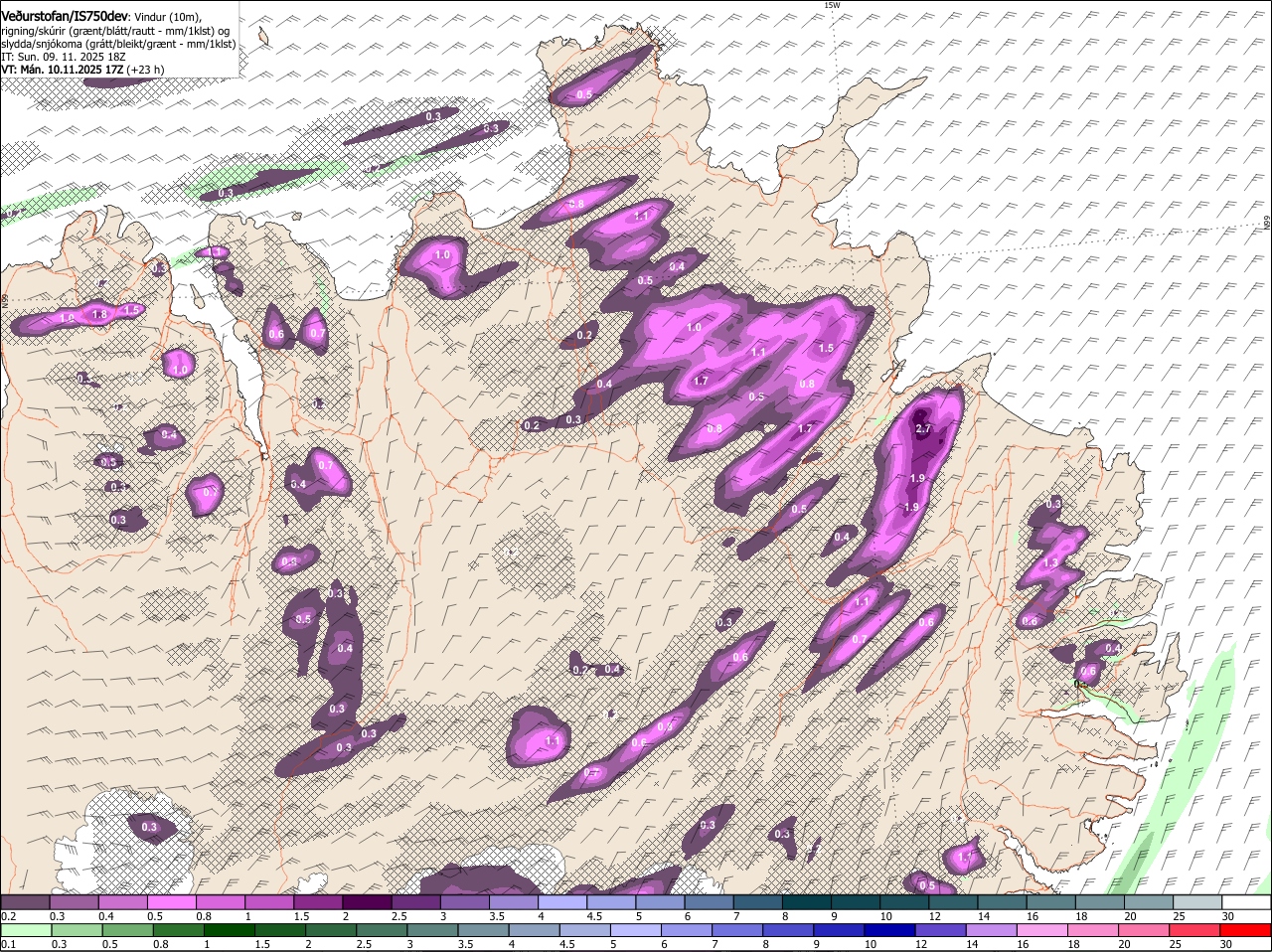The image size is (1272, 952).
Task: Click the slydda/snjókoma legend description line
Action: pos(118,44)
